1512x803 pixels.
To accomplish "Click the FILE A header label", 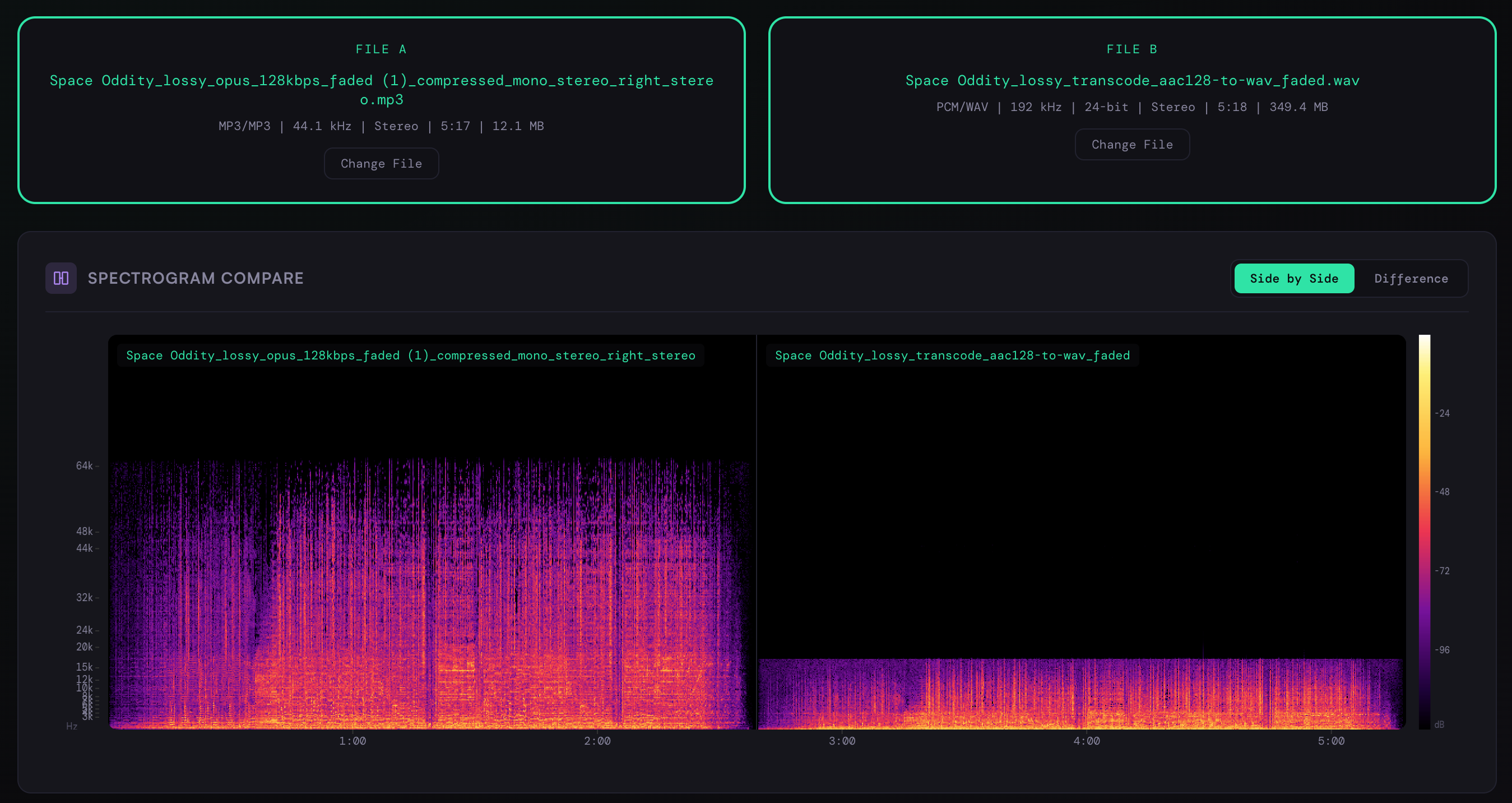I will tap(381, 49).
